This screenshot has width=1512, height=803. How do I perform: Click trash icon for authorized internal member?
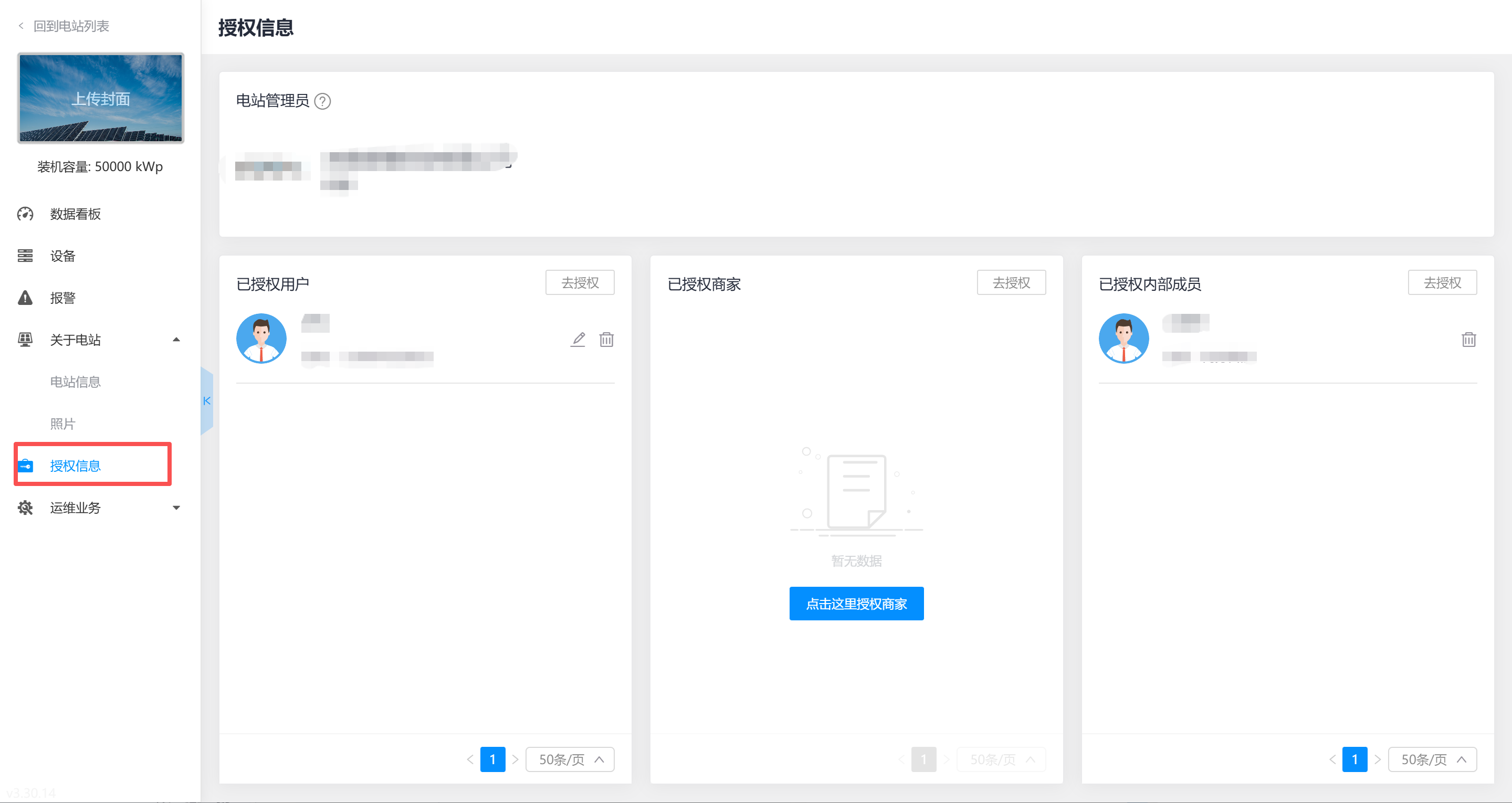(x=1468, y=339)
